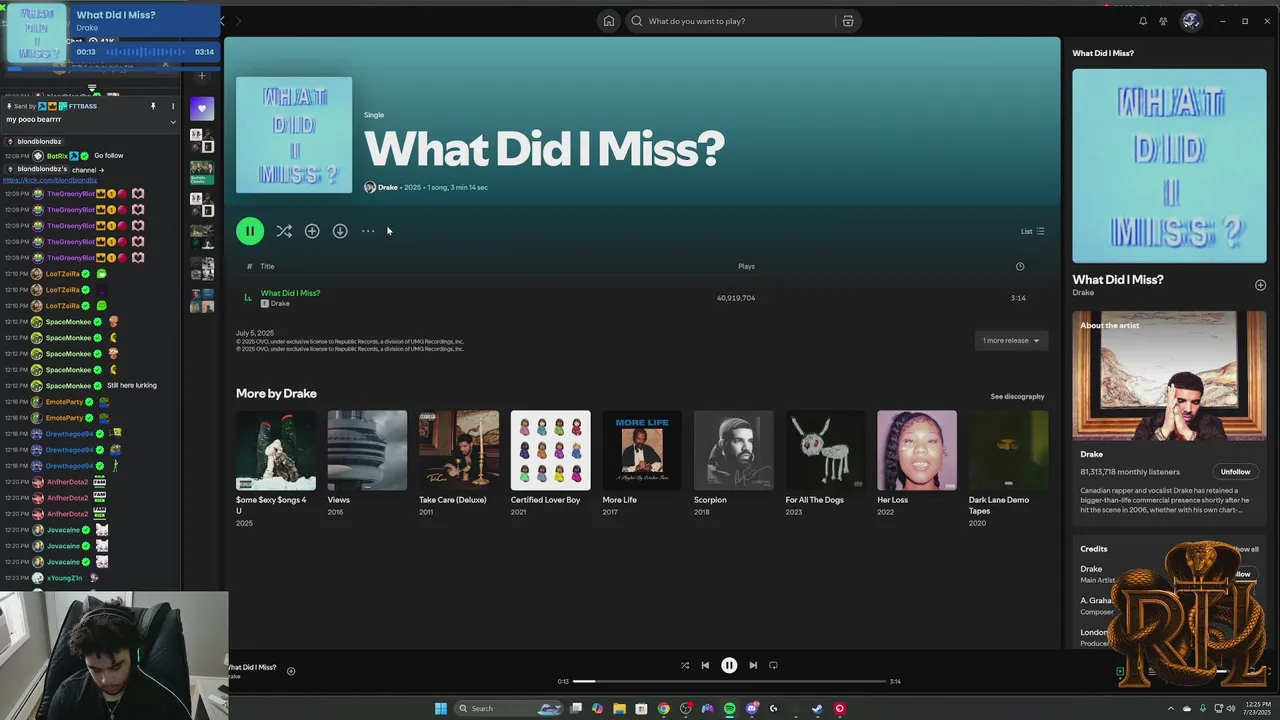Add to Liked Songs from the Now Playing panel
Screen dimensions: 1280x720
(x=1260, y=285)
